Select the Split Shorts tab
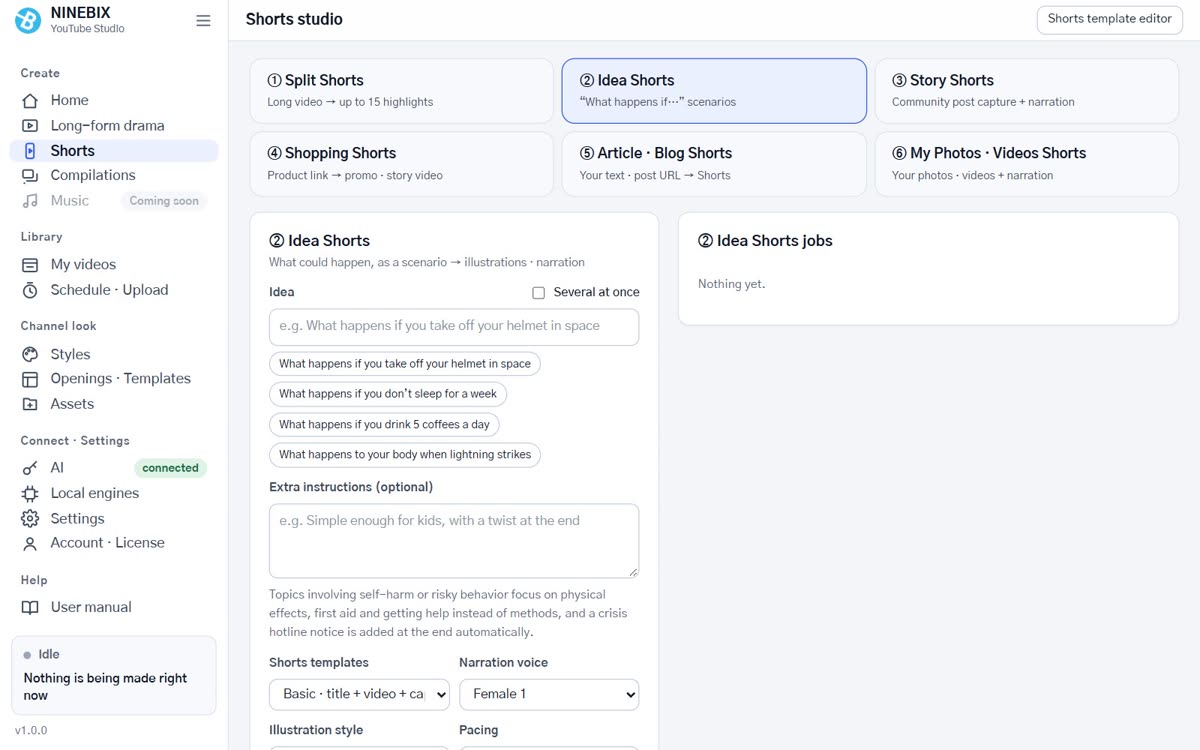This screenshot has height=750, width=1200. (x=401, y=90)
